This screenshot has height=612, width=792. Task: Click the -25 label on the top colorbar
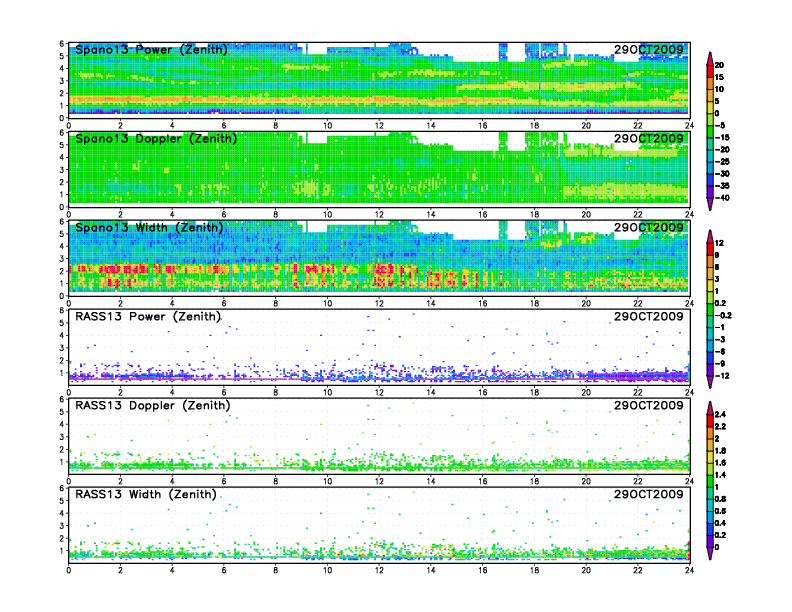pyautogui.click(x=722, y=162)
